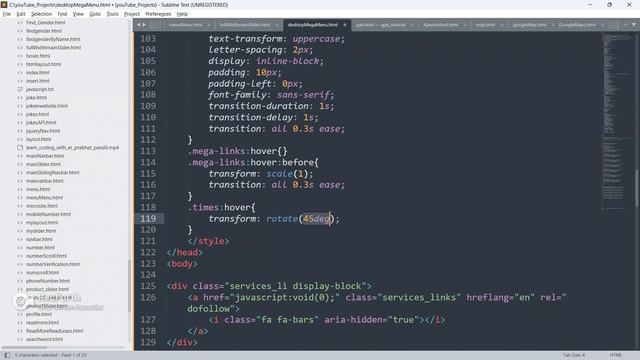The height and width of the screenshot is (360, 640).
Task: Close the manuMenu.html tab
Action: click(x=209, y=25)
